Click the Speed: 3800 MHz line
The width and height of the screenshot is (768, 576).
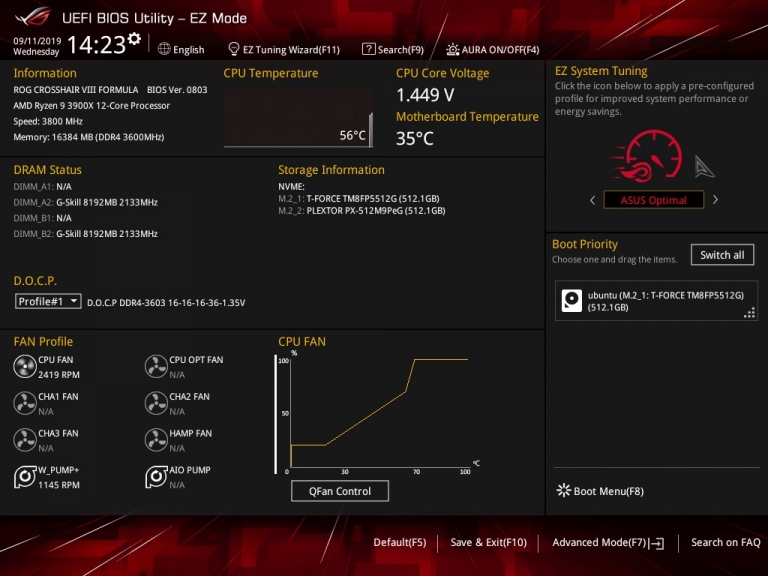click(x=48, y=121)
